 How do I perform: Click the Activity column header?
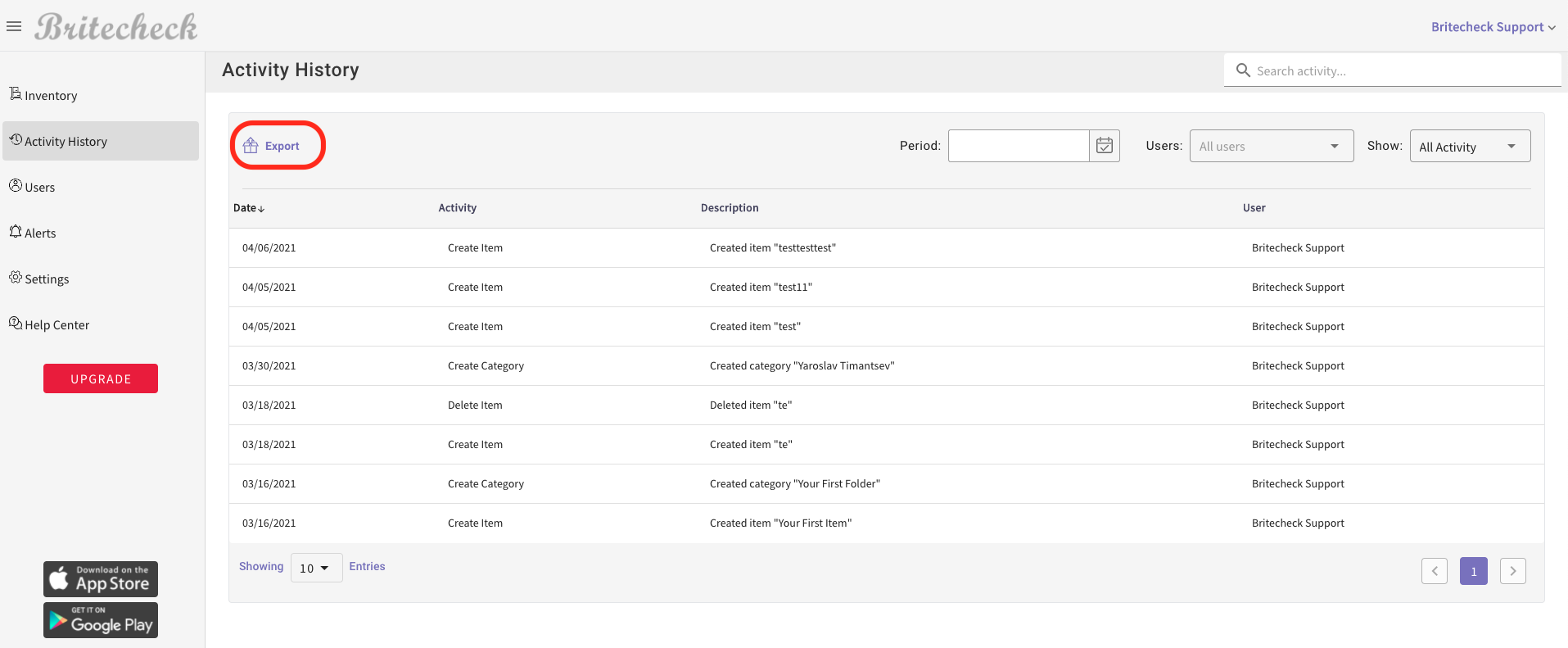pyautogui.click(x=457, y=208)
